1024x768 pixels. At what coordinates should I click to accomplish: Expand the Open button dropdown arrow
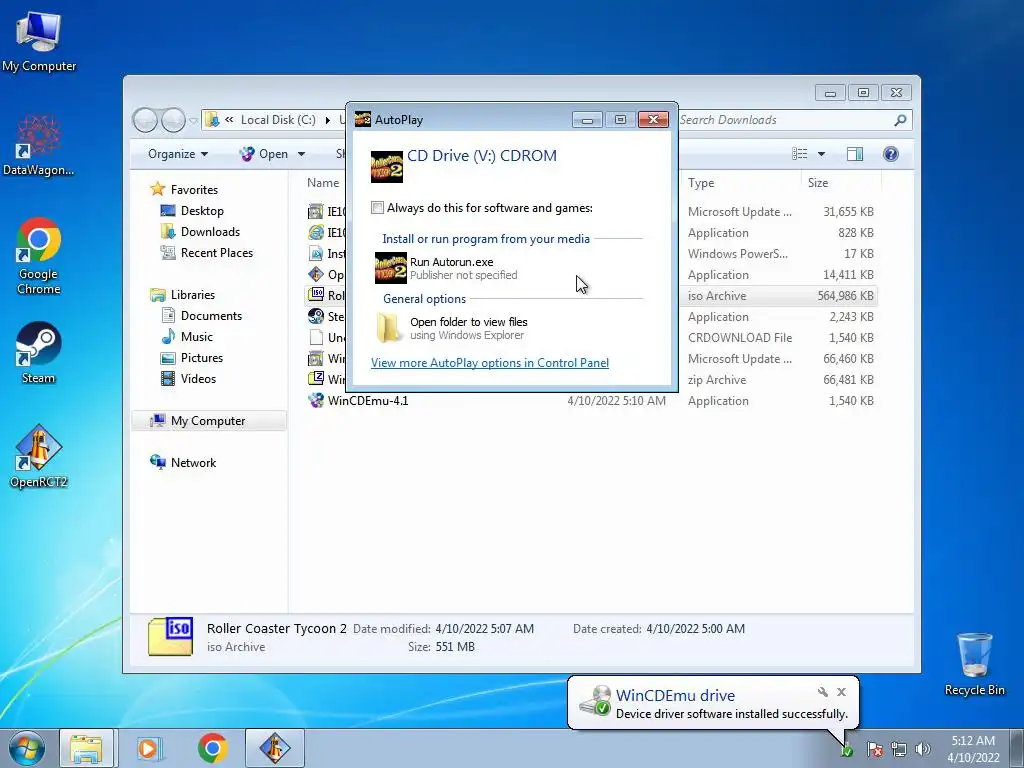coord(301,154)
